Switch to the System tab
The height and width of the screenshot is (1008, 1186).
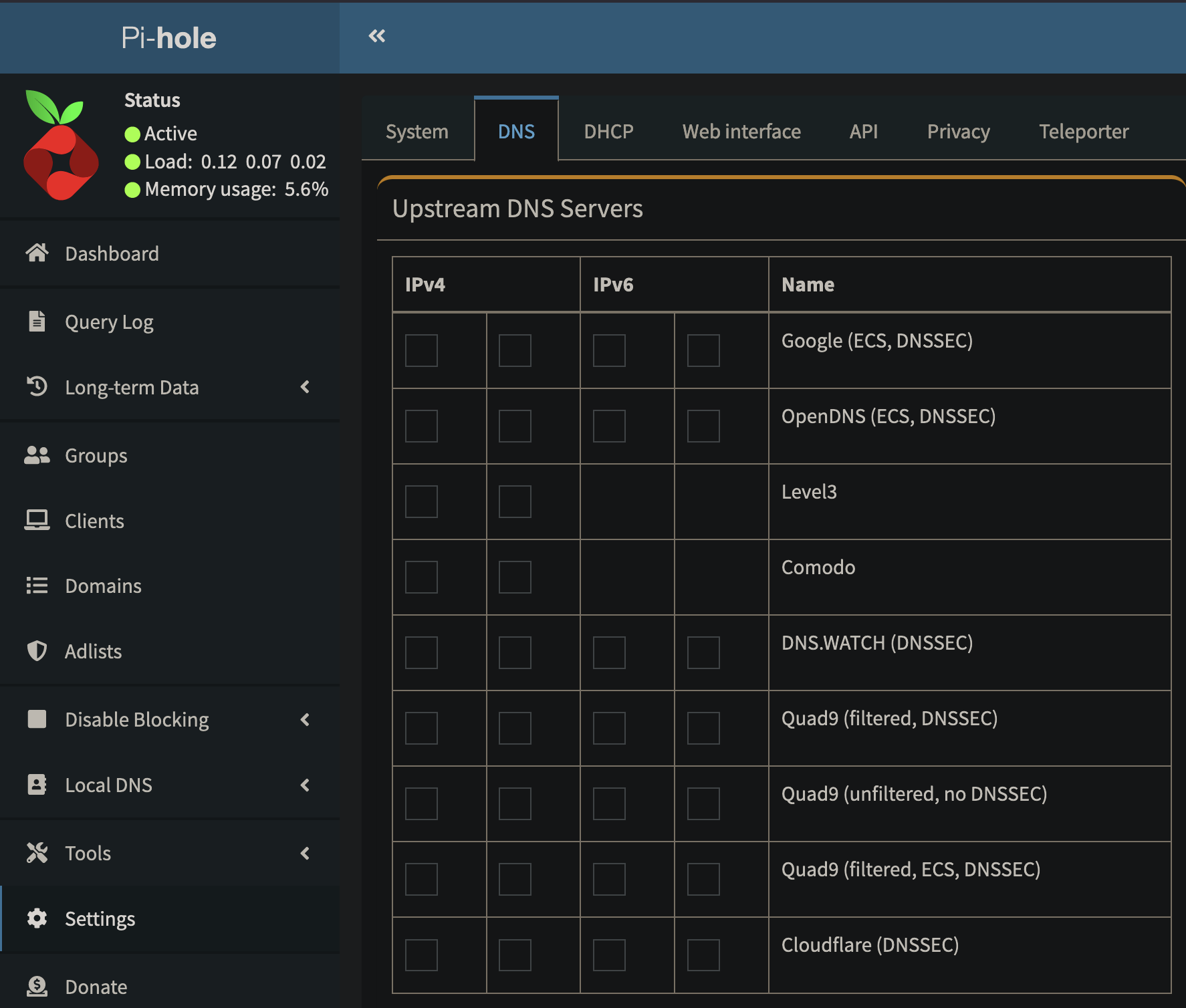[417, 131]
